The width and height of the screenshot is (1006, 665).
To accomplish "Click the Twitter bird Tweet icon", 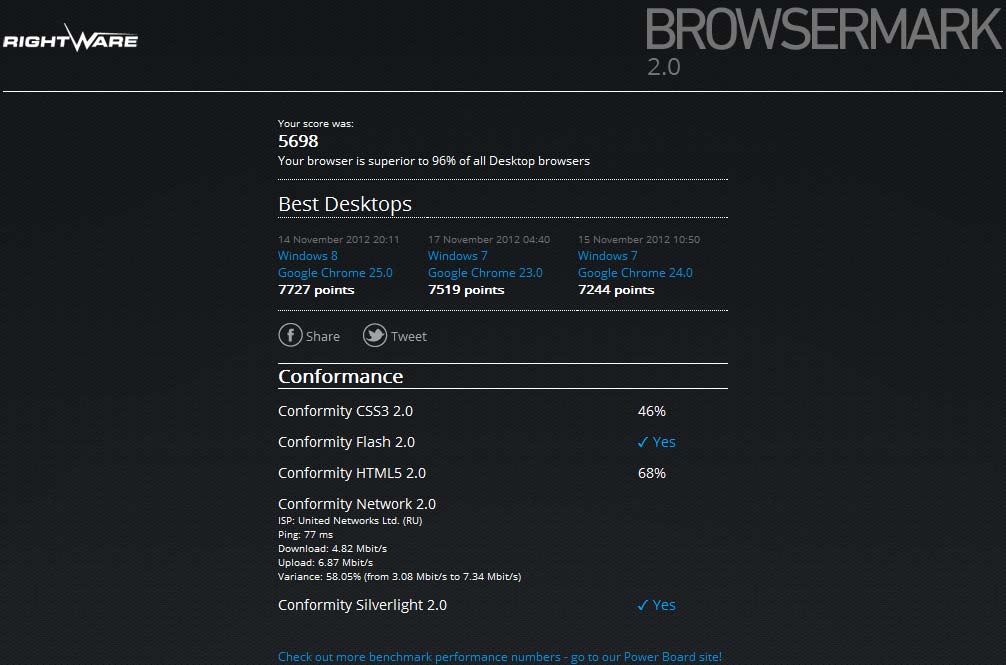I will click(x=375, y=336).
